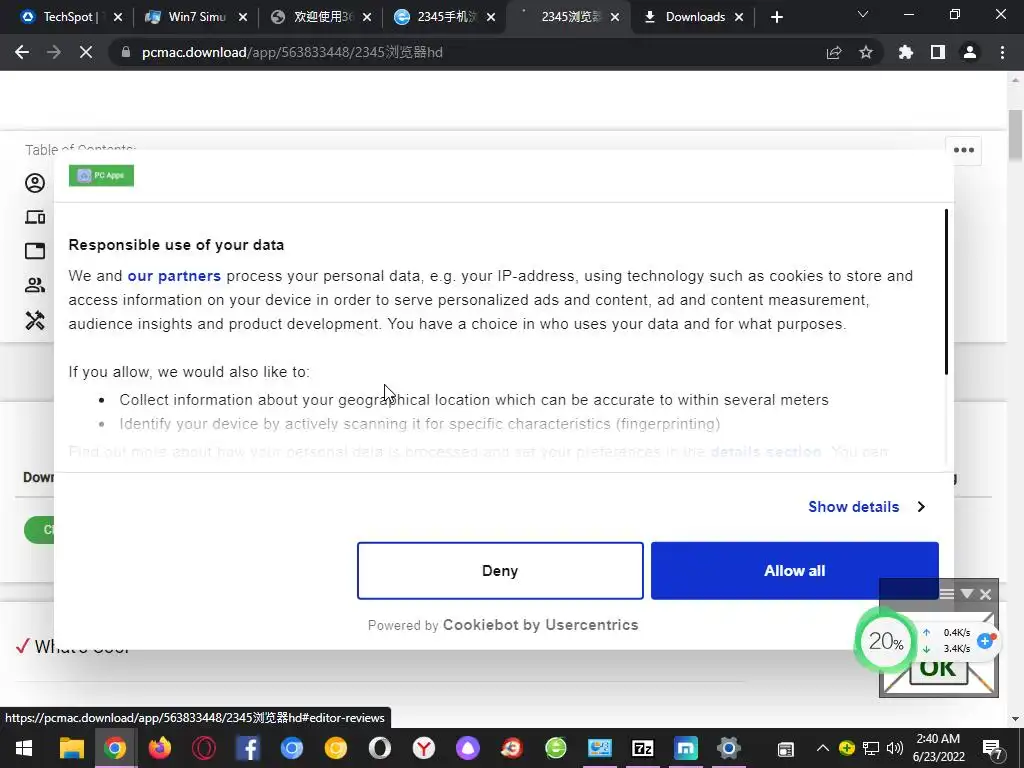The image size is (1024, 768).
Task: Launch Opera from the taskbar
Action: coord(204,748)
